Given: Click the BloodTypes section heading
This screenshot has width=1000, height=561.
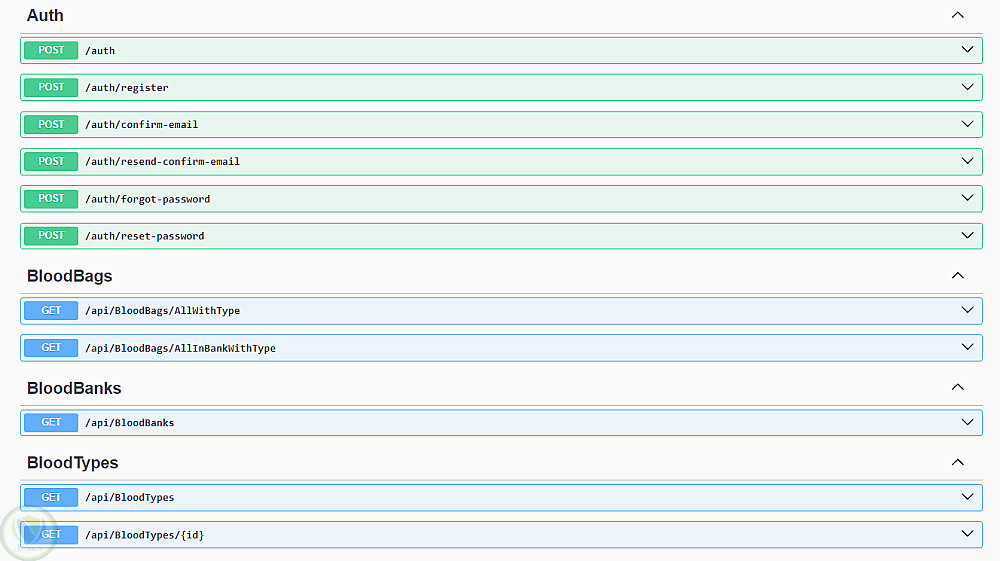Looking at the screenshot, I should pos(73,463).
